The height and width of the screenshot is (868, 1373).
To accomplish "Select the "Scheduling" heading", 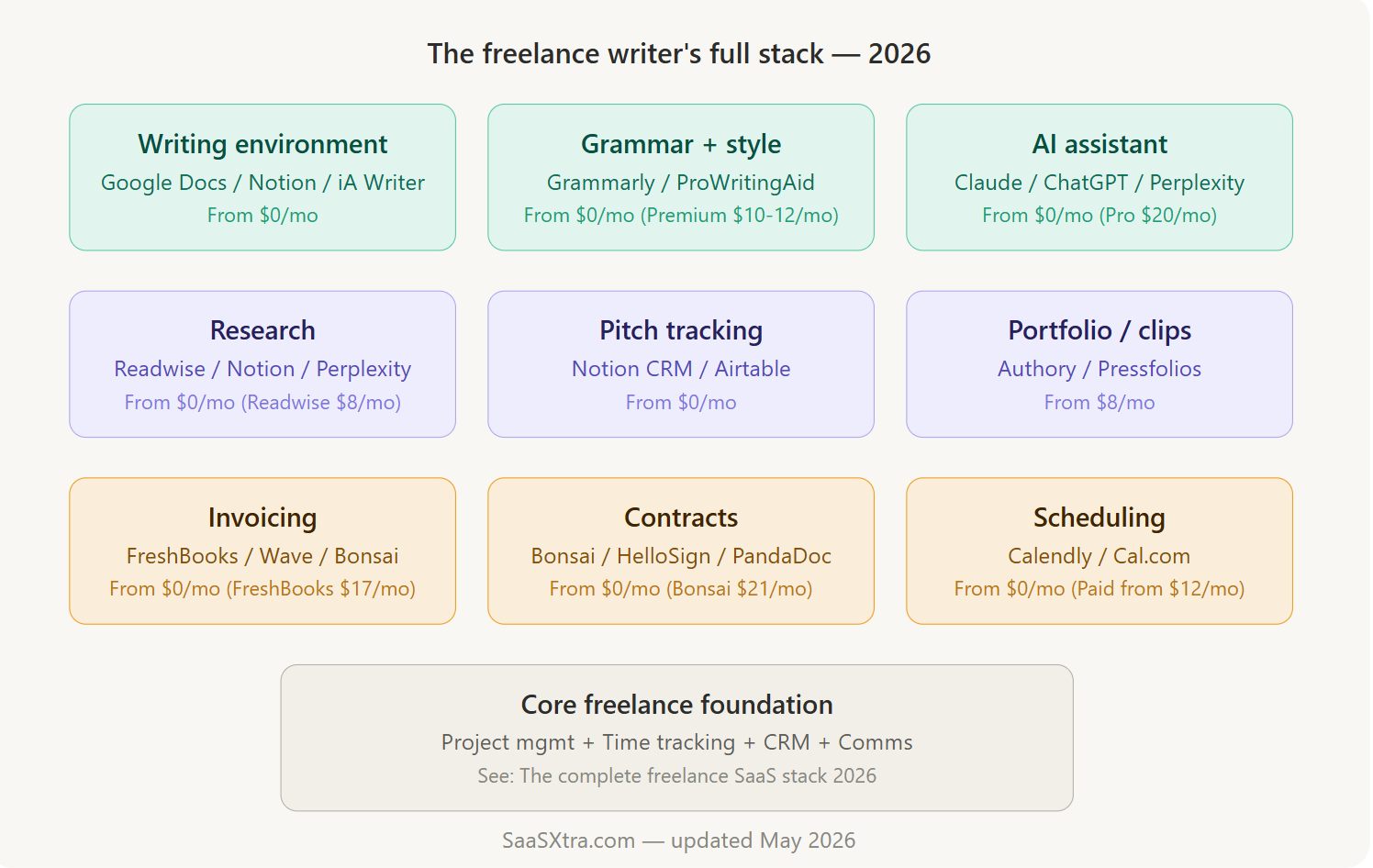I will point(1100,517).
